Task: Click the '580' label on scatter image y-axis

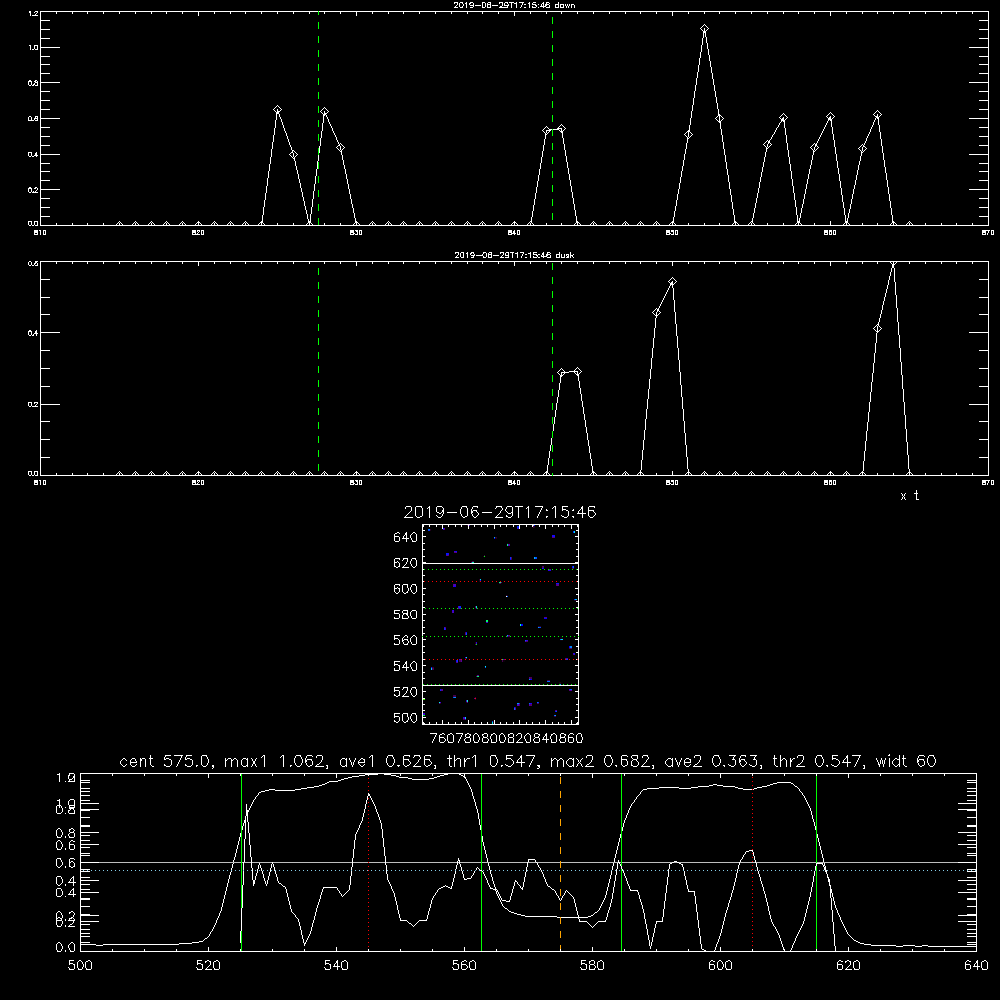Action: (406, 615)
